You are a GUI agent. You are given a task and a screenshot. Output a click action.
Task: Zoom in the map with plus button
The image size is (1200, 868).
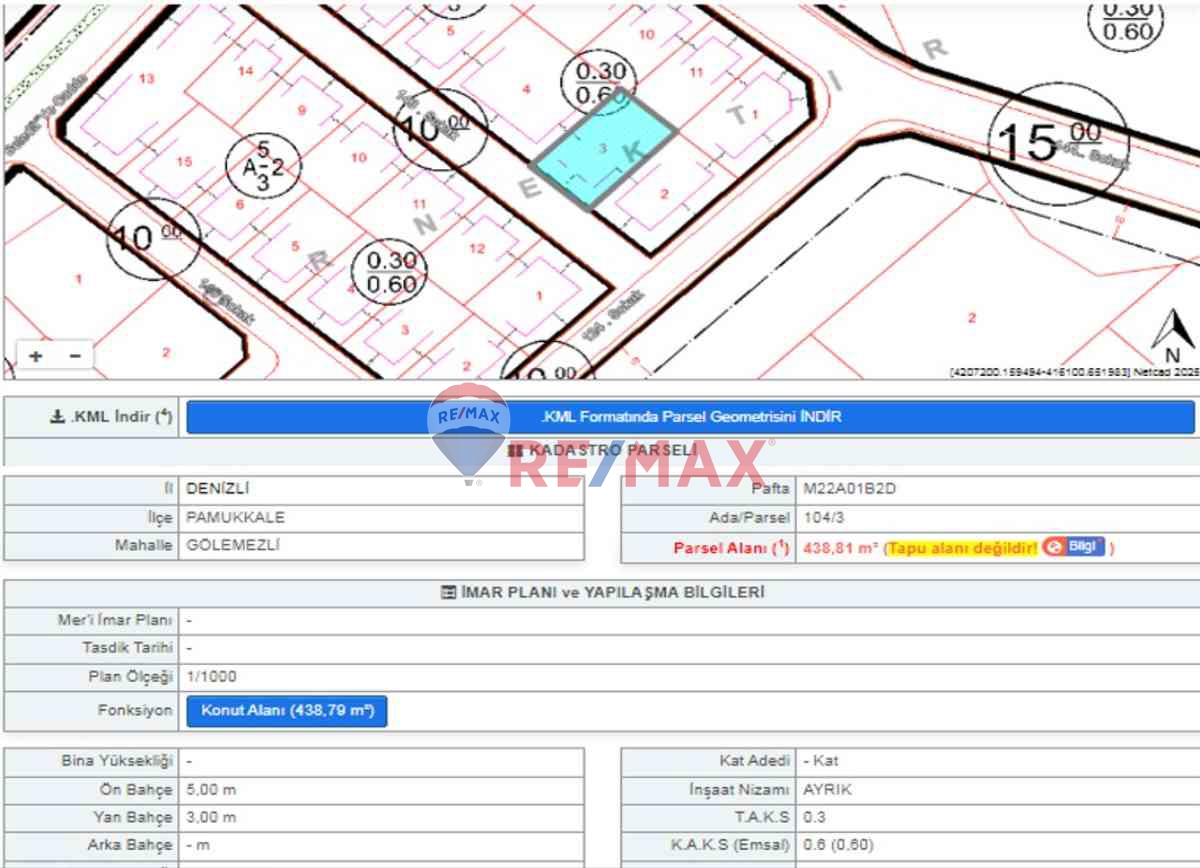point(36,356)
